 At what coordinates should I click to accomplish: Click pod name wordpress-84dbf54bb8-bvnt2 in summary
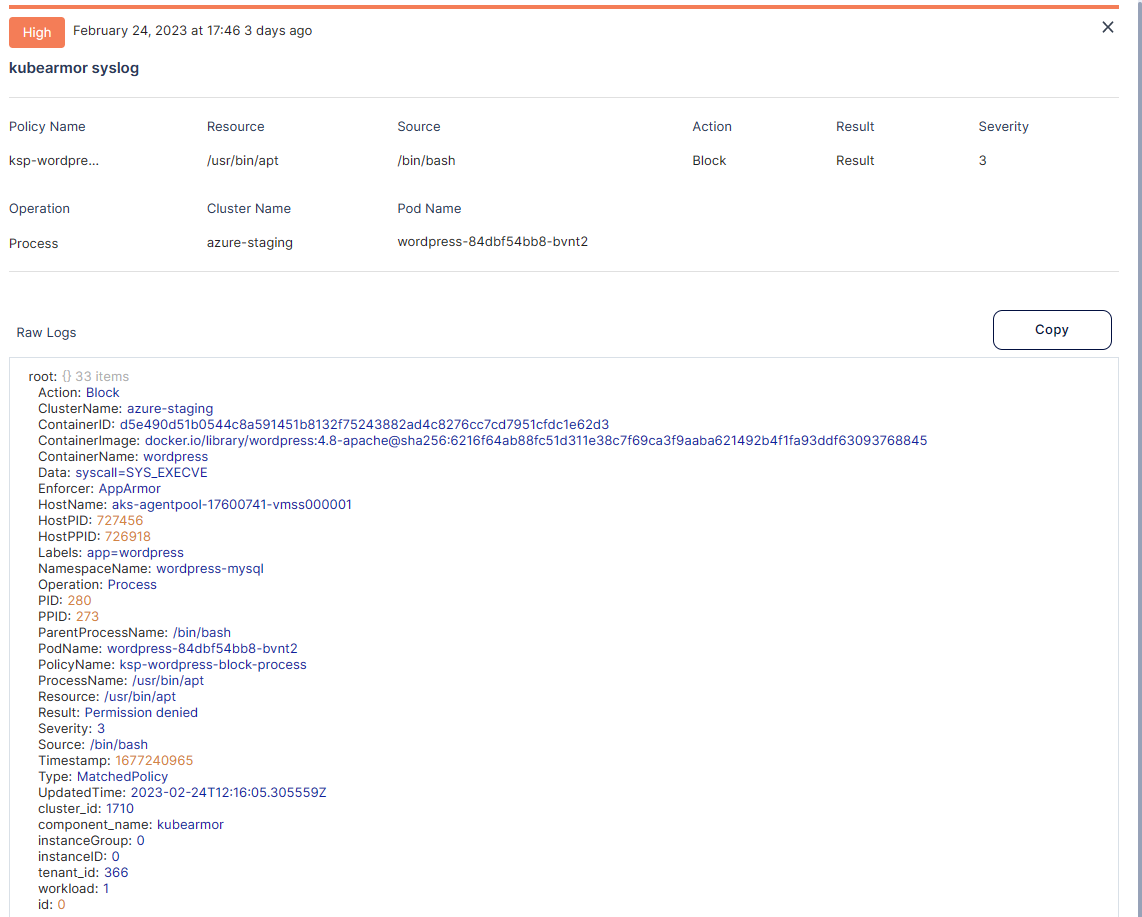tap(492, 242)
